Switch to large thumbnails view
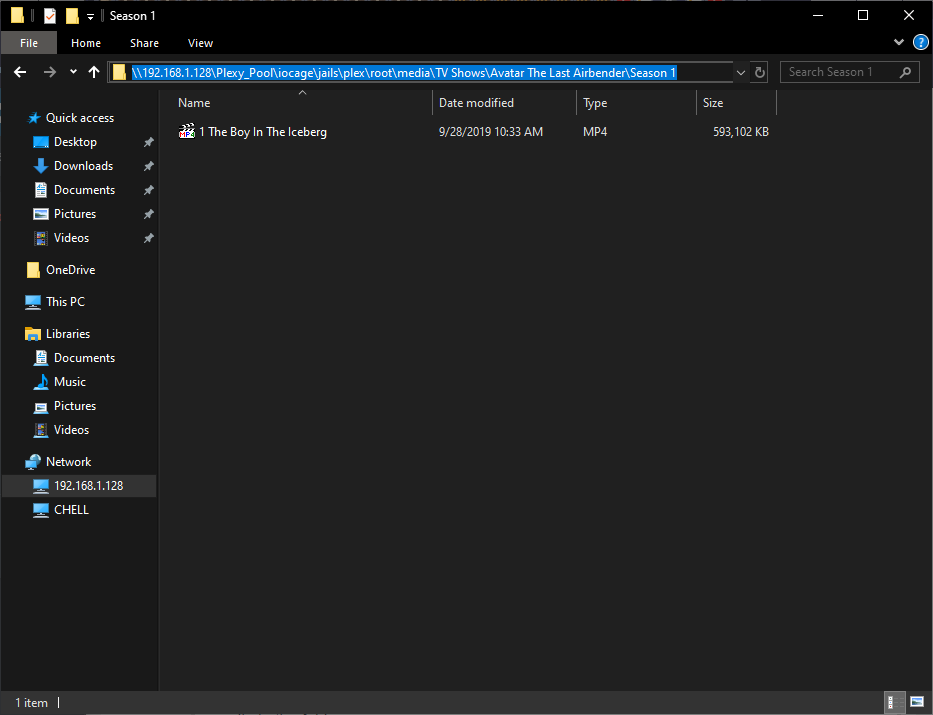The width and height of the screenshot is (933, 715). (x=915, y=702)
